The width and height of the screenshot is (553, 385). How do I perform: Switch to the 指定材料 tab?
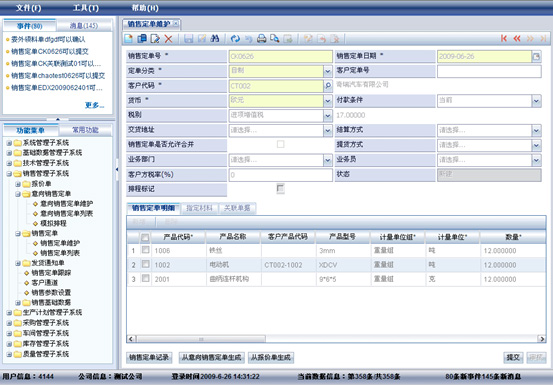[199, 208]
